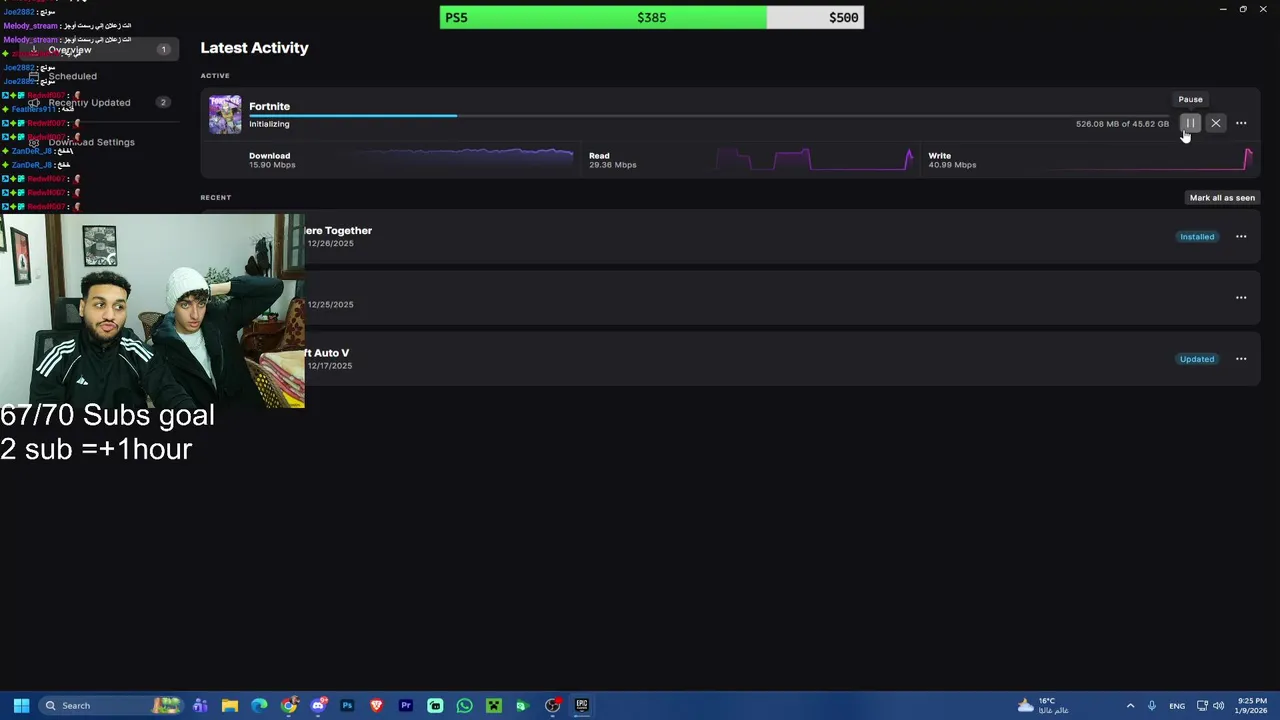Click the Fortnite title text
This screenshot has height=720, width=1280.
pyautogui.click(x=269, y=106)
